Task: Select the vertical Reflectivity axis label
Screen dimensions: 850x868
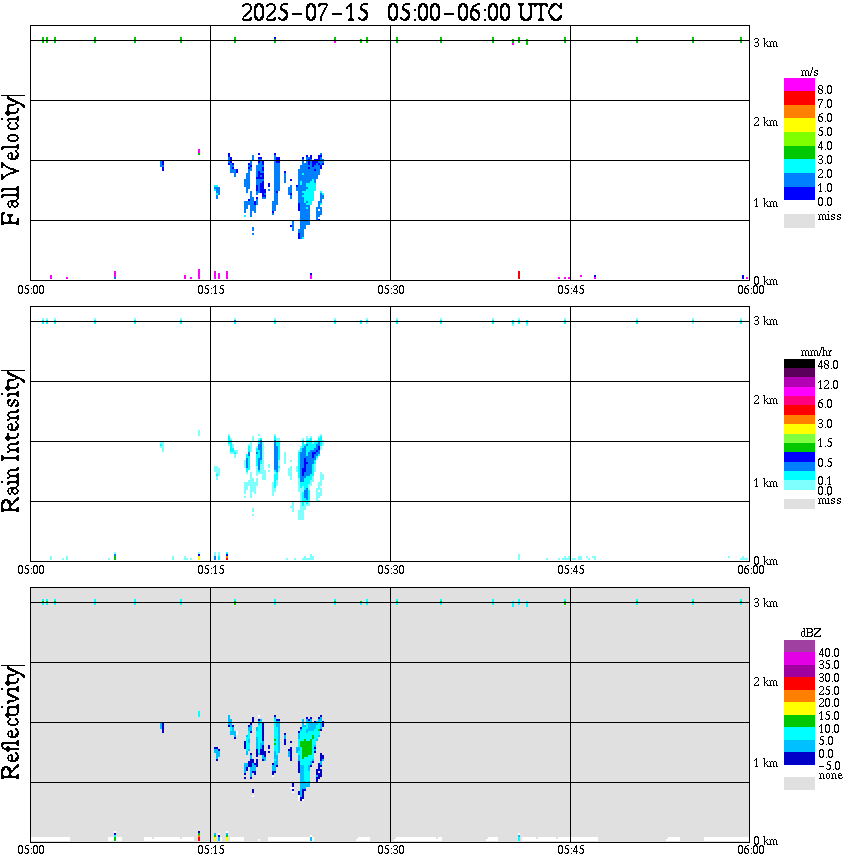Action: (x=12, y=722)
